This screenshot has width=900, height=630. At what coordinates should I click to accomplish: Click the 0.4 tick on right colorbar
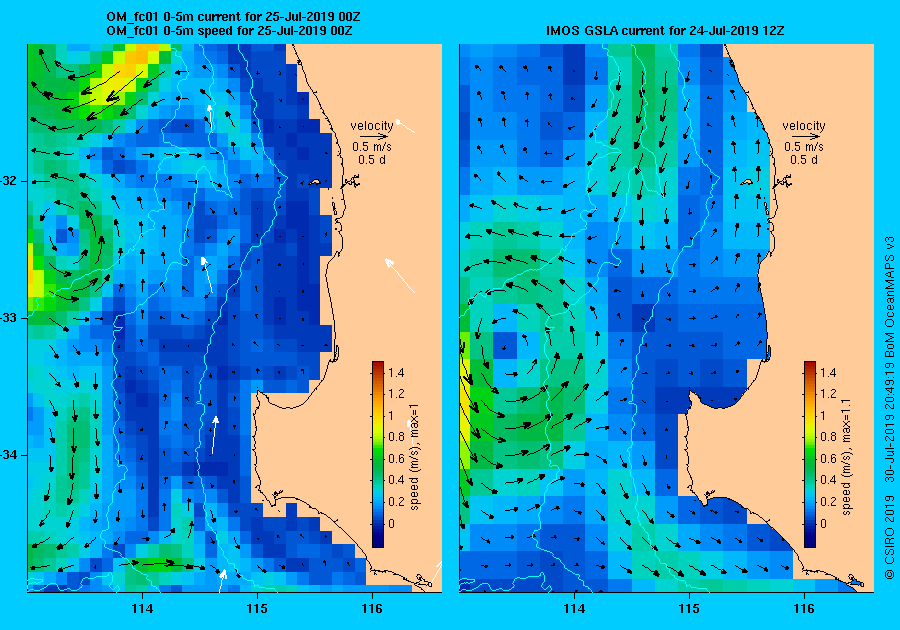(x=828, y=480)
